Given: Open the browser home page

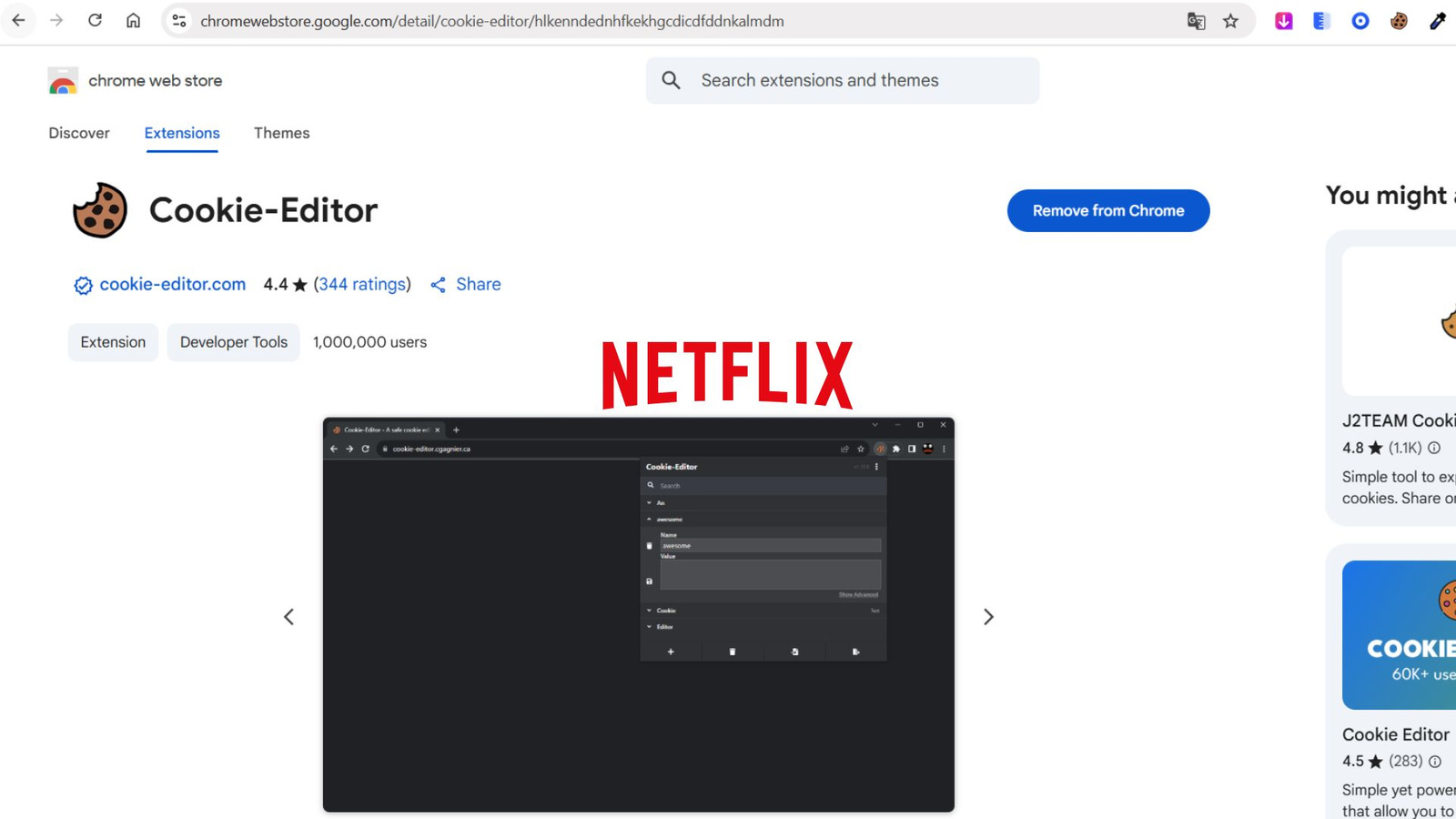Looking at the screenshot, I should pos(133,21).
